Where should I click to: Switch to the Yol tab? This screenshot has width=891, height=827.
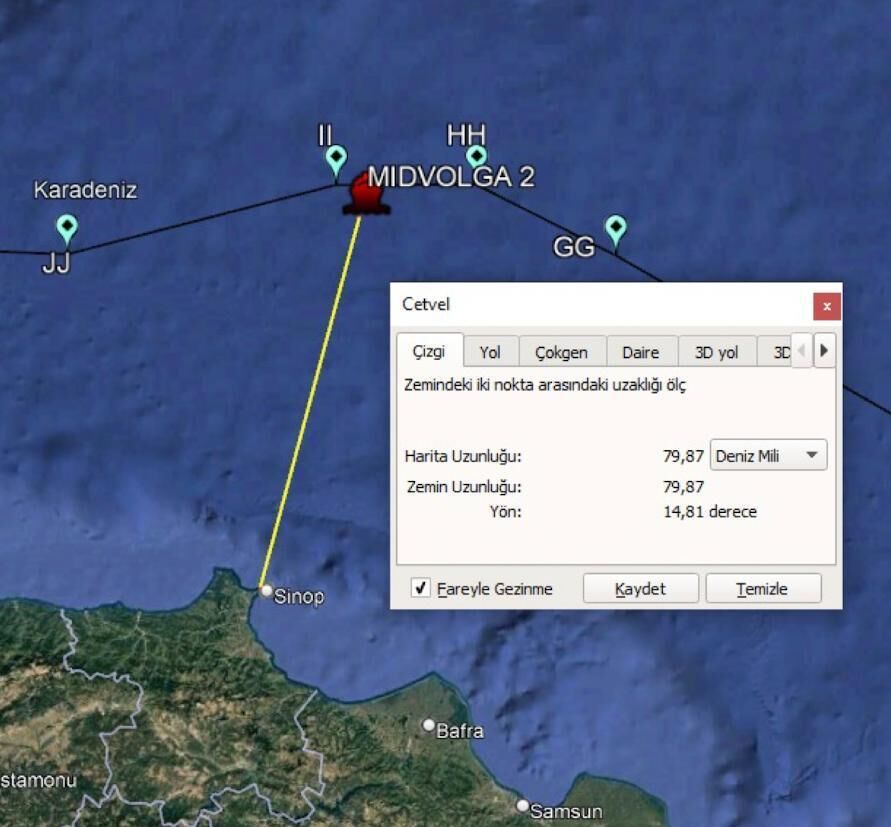490,352
